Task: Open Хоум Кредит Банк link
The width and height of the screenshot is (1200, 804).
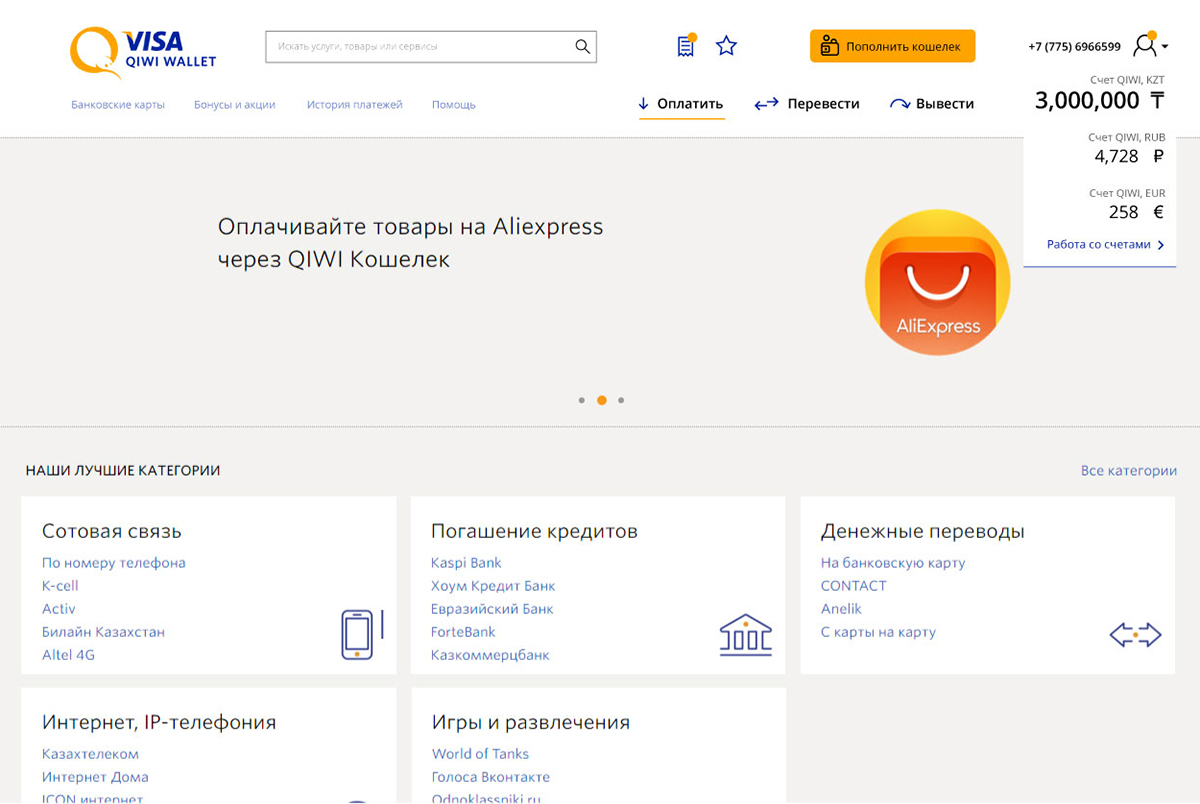Action: click(493, 586)
